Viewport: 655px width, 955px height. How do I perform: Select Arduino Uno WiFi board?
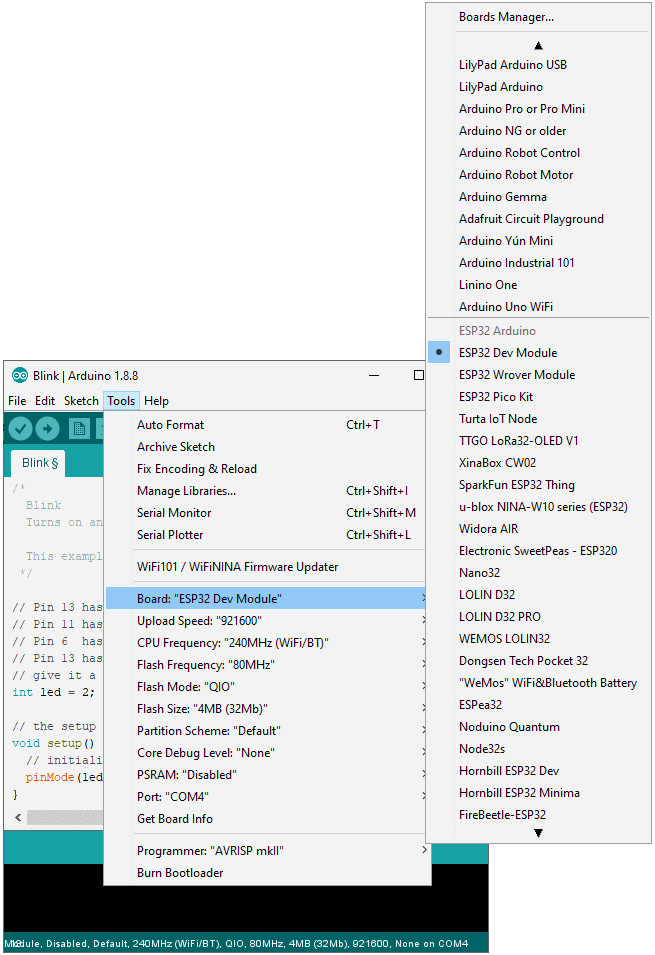click(539, 306)
